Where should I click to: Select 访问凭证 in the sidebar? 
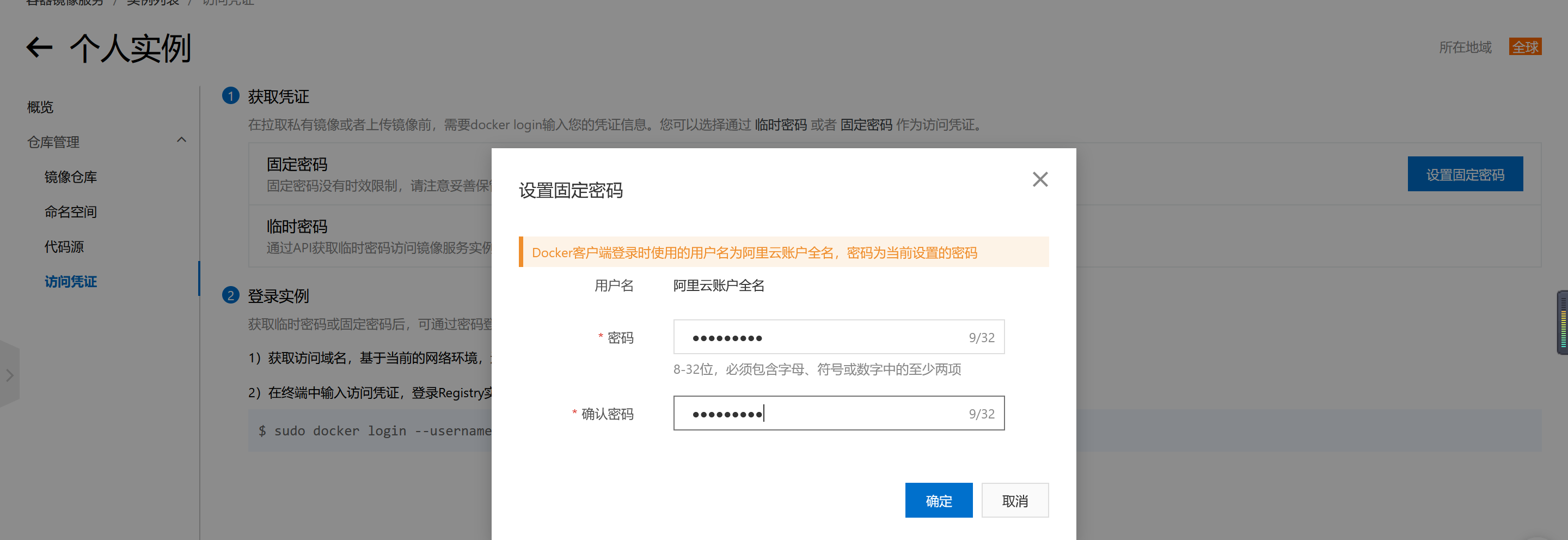(x=71, y=281)
